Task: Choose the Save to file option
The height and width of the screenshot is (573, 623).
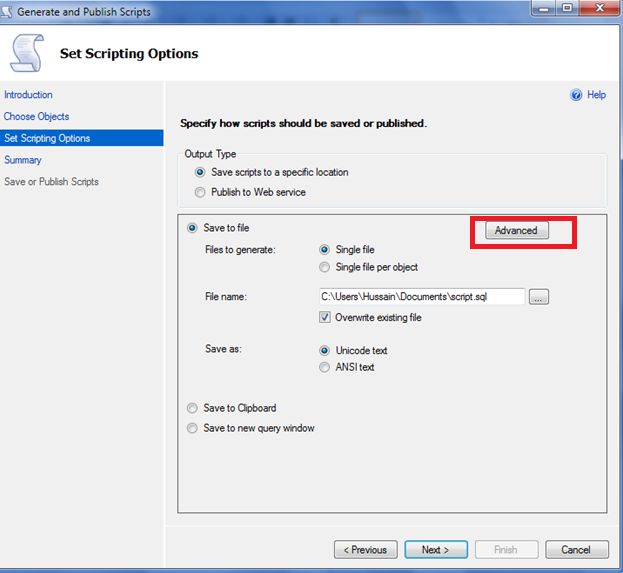Action: [193, 228]
